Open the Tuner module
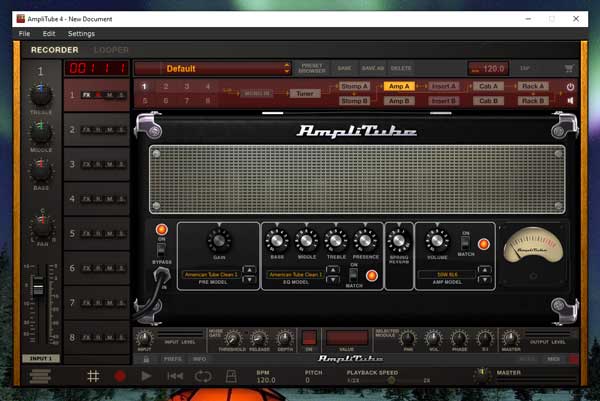This screenshot has width=600, height=401. (x=305, y=93)
